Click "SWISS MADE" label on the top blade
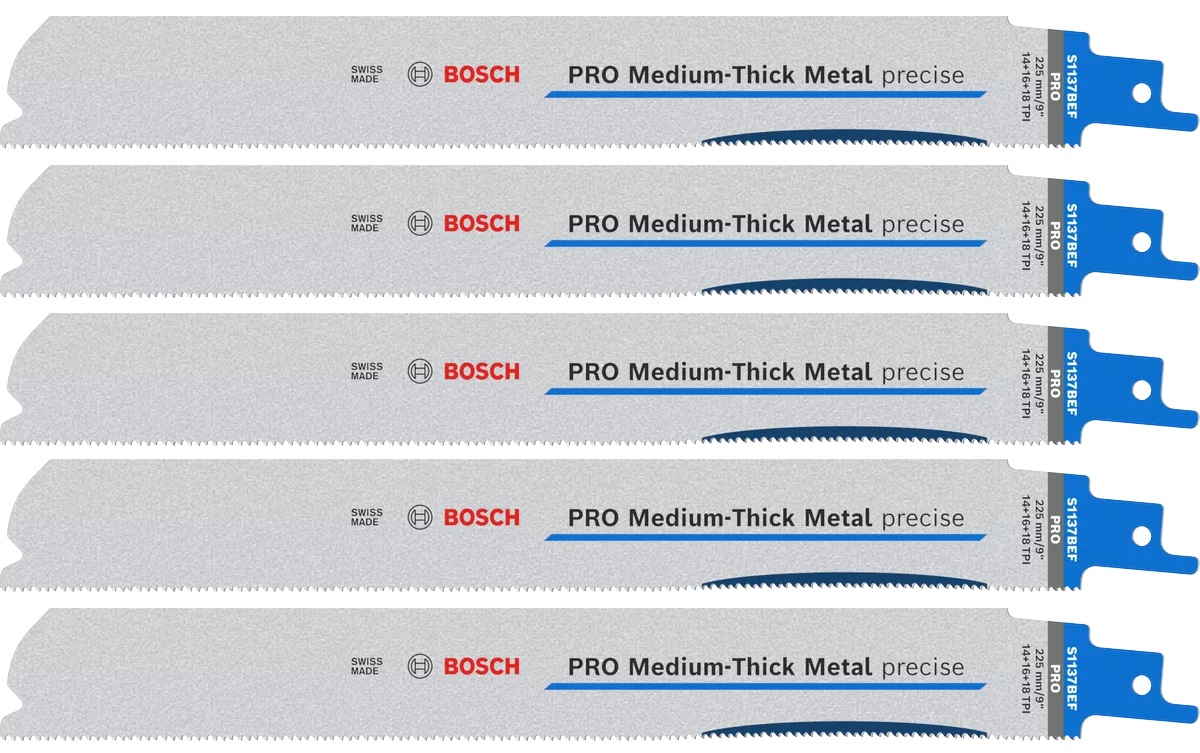Image resolution: width=1200 pixels, height=753 pixels. pos(366,74)
